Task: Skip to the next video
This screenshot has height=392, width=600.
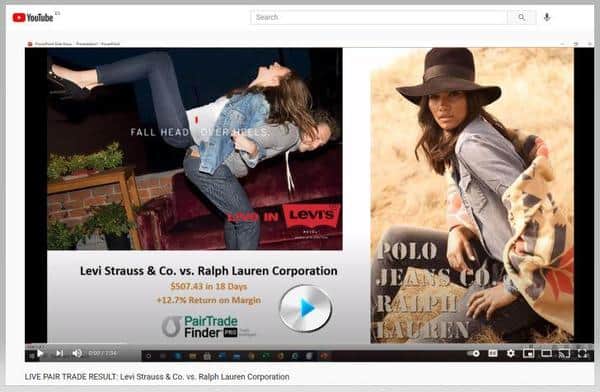Action: (59, 353)
